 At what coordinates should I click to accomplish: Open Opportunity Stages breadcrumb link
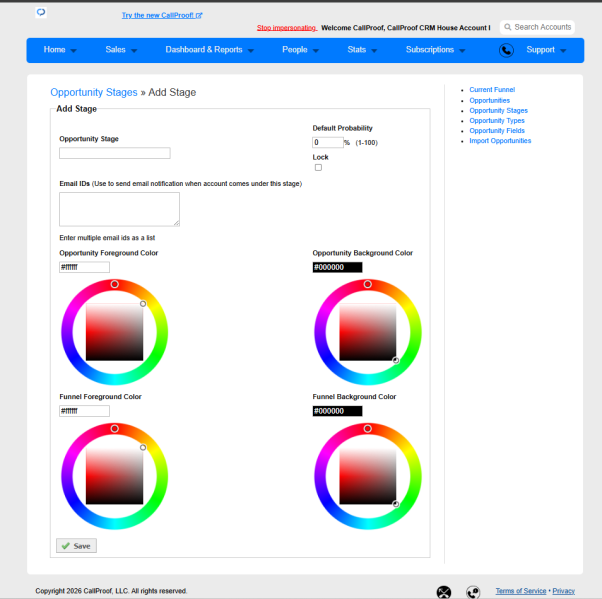(x=94, y=92)
